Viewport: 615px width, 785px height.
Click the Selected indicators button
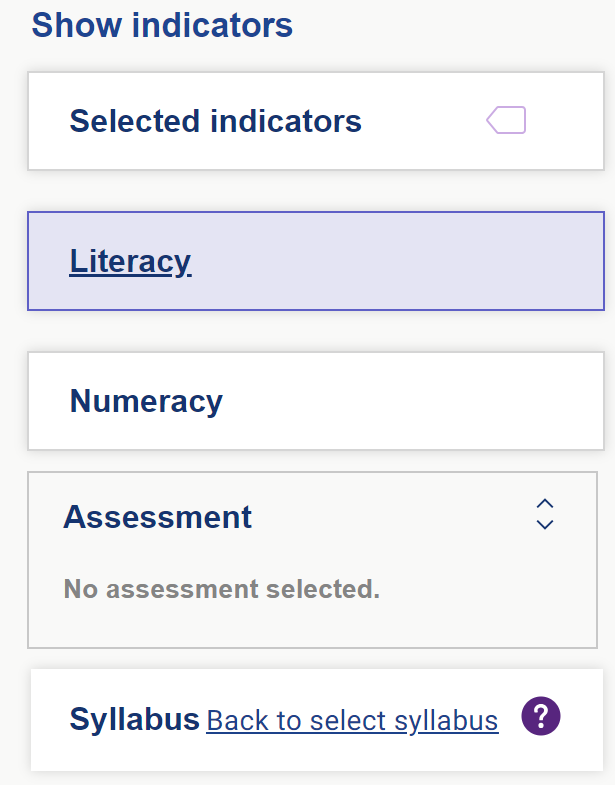(x=316, y=121)
